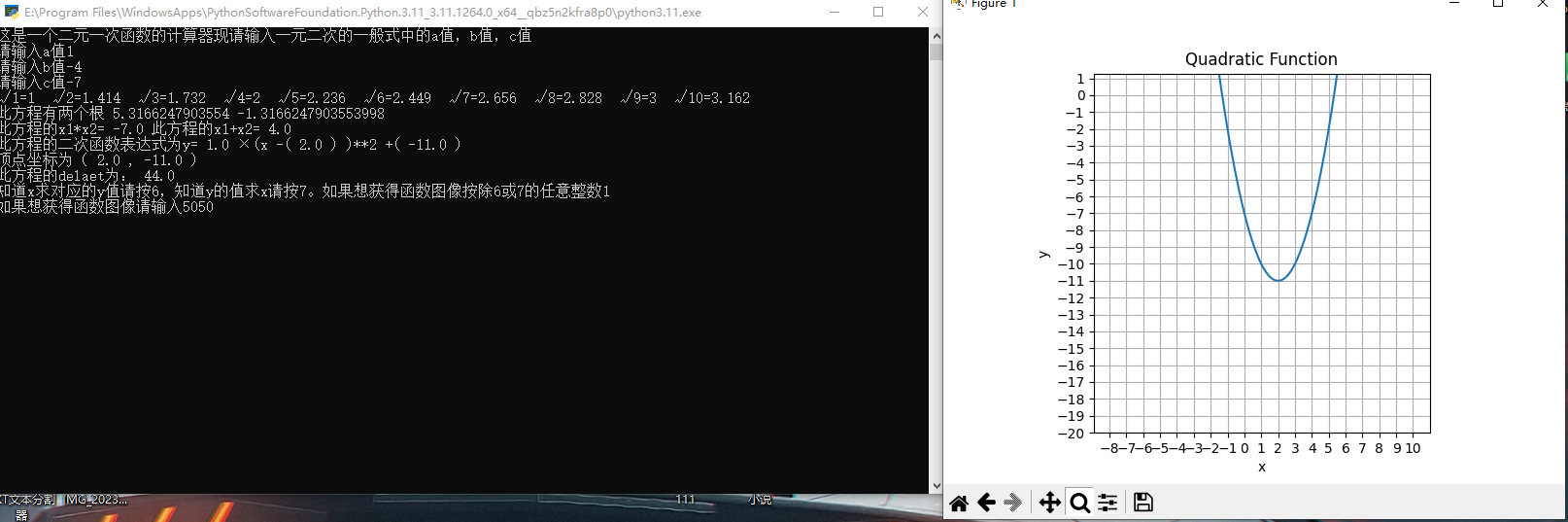Click the parabola vertex on the plot

1278,281
